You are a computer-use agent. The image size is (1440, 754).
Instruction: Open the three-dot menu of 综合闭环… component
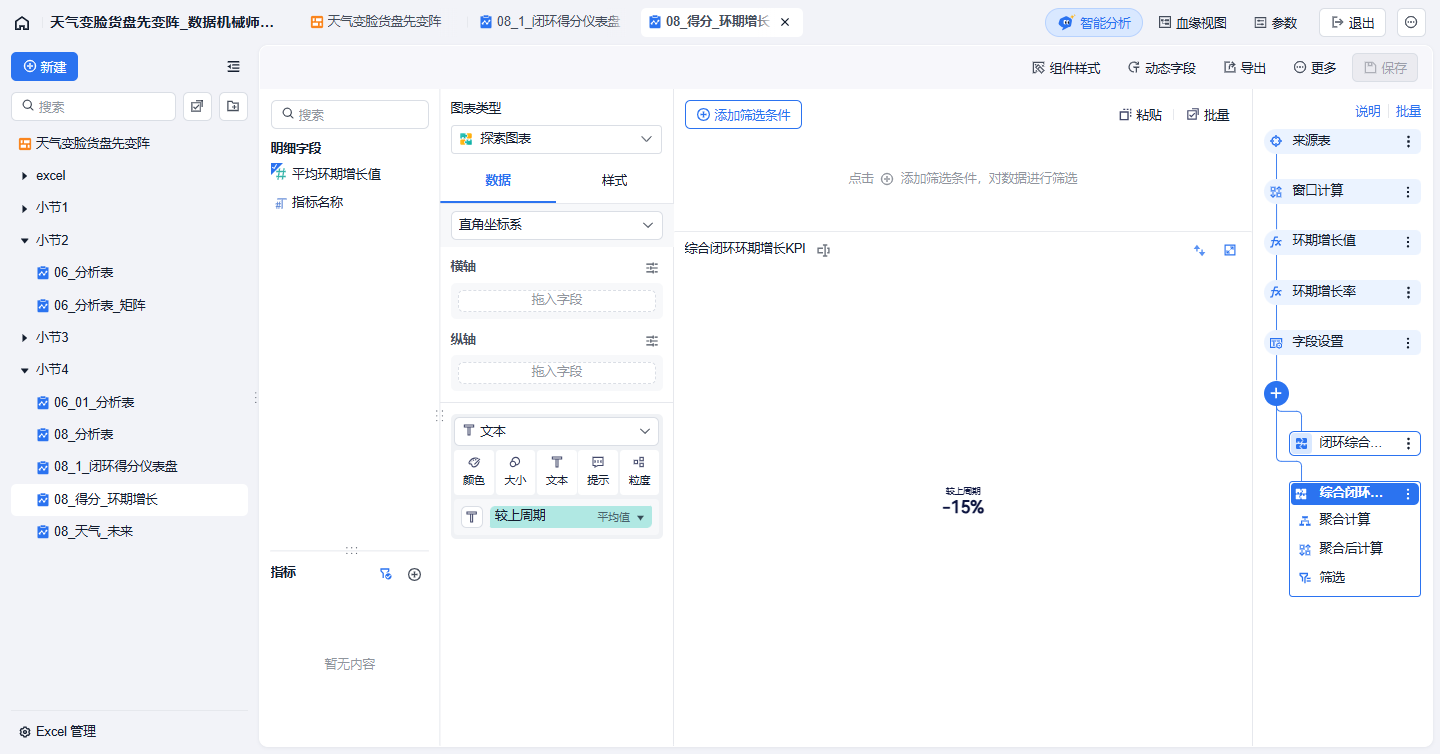pos(1408,493)
